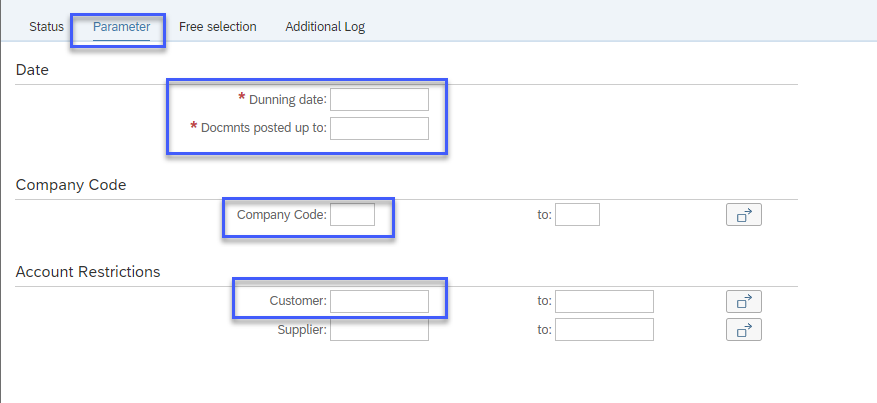This screenshot has height=403, width=877.
Task: Open multiple selection for Company Code
Action: coord(744,215)
